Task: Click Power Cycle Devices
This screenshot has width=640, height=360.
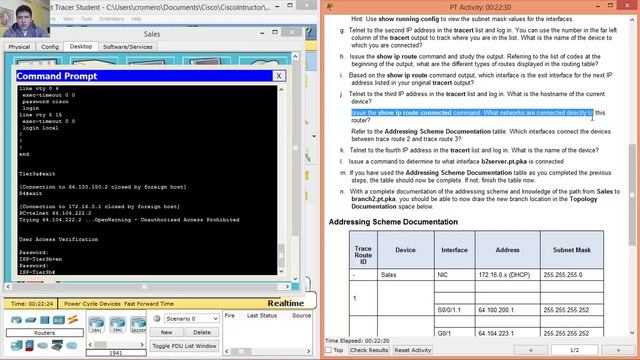Action: click(x=92, y=304)
